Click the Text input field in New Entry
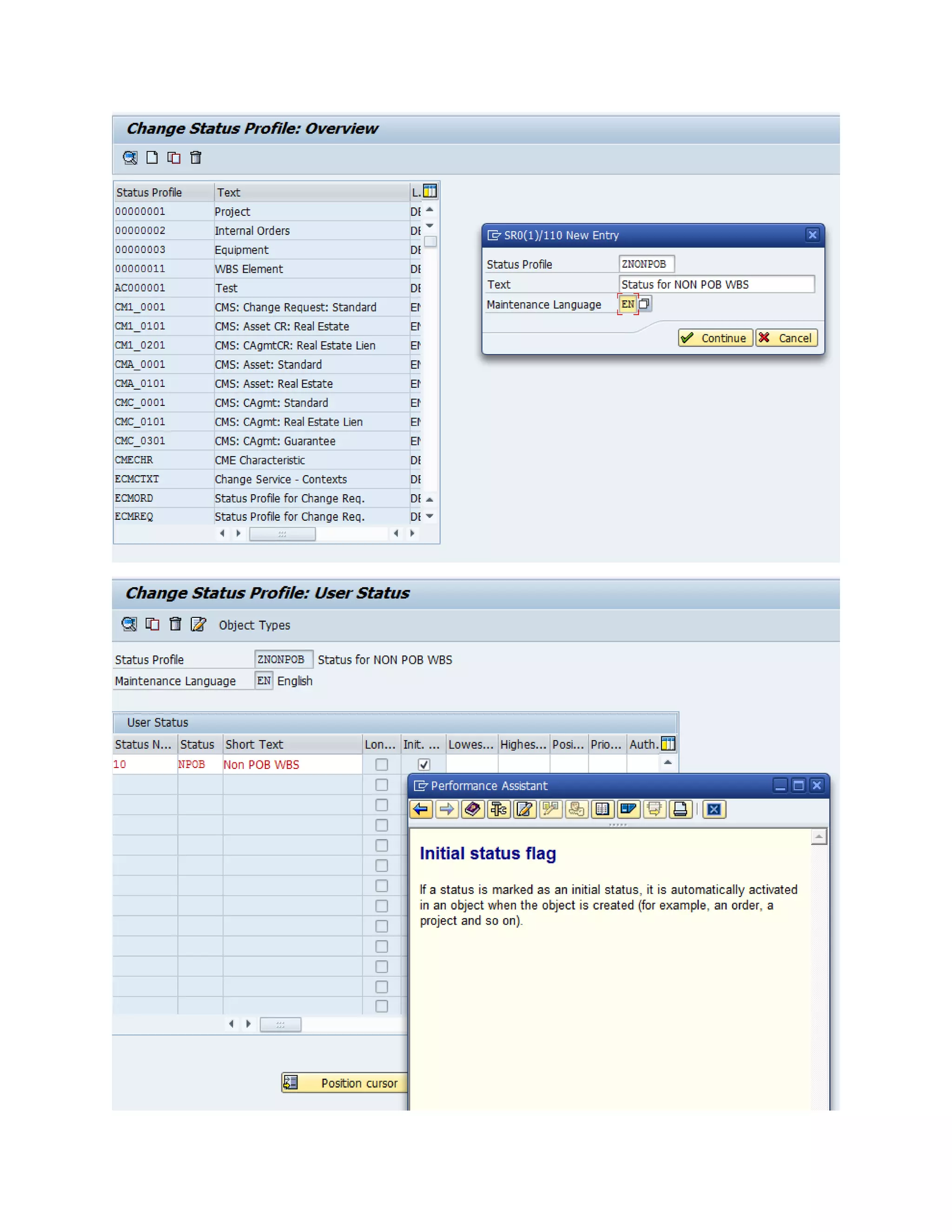952x1232 pixels. 716,285
